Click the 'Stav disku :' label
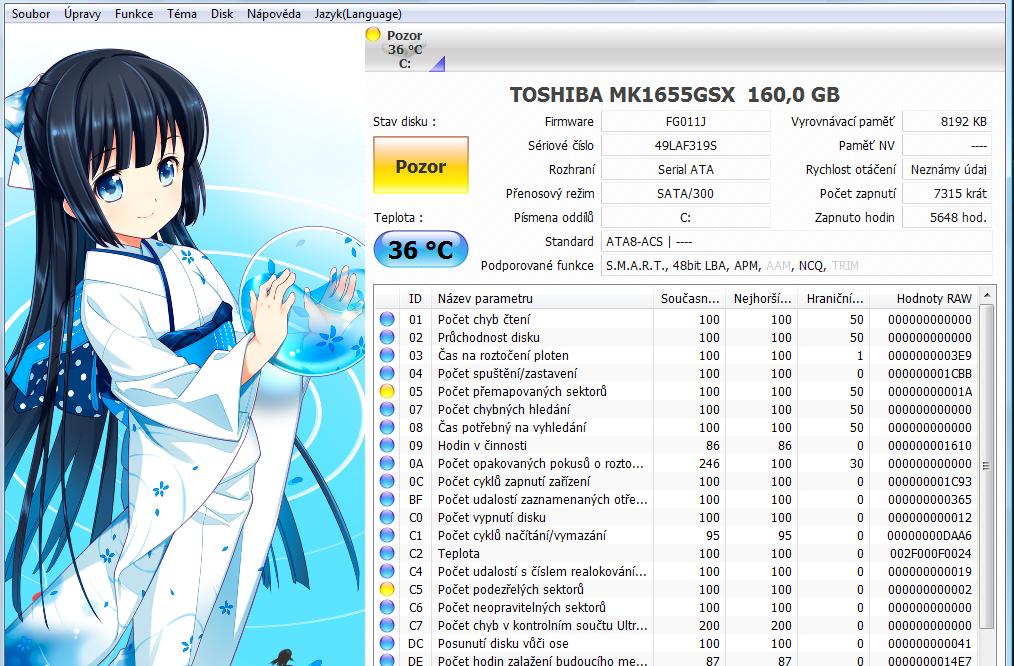1014x666 pixels. click(x=404, y=122)
